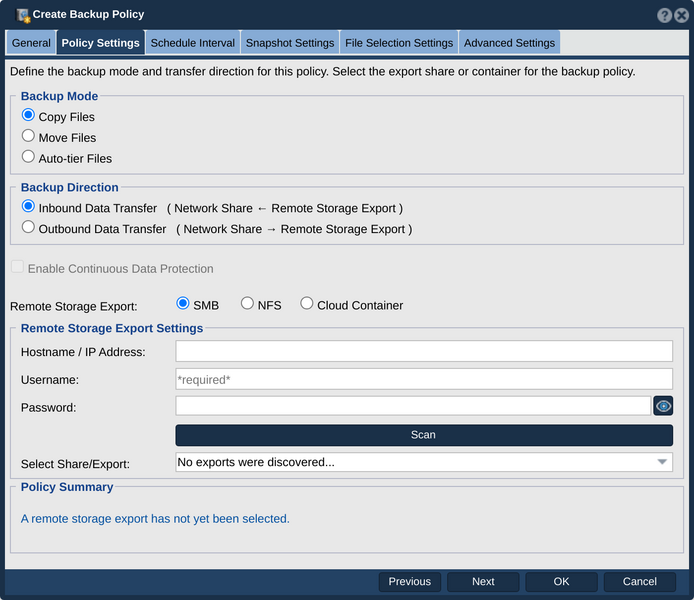Viewport: 694px width, 600px height.
Task: Click the Remote Storage Export Settings heading
Action: pyautogui.click(x=112, y=328)
